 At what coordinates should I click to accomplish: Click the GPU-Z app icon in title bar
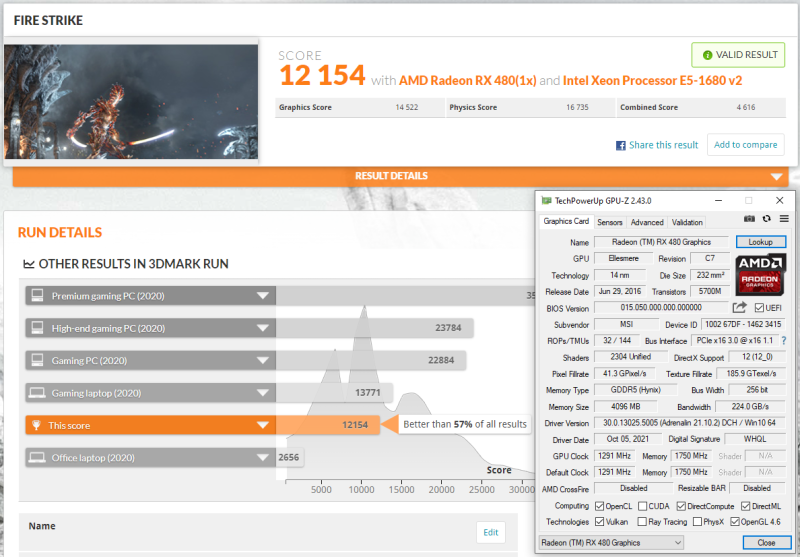[545, 200]
